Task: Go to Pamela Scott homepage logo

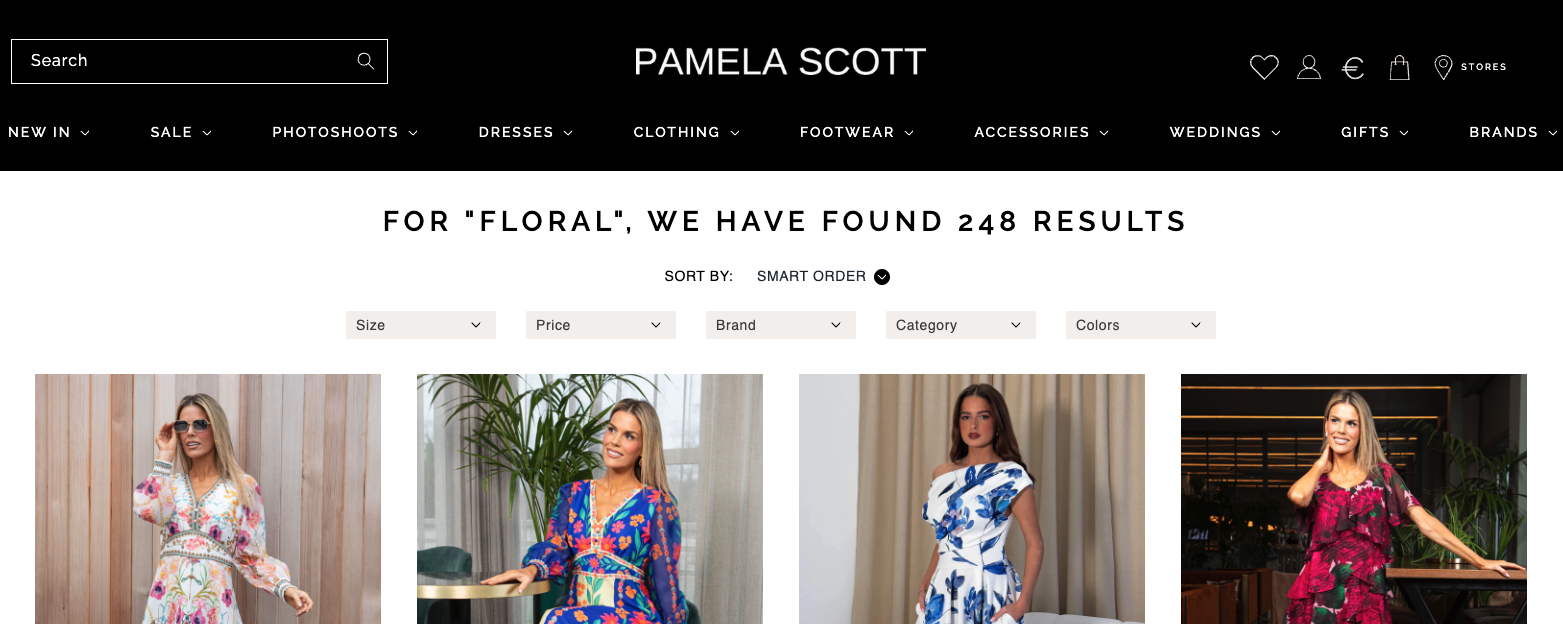Action: click(780, 62)
